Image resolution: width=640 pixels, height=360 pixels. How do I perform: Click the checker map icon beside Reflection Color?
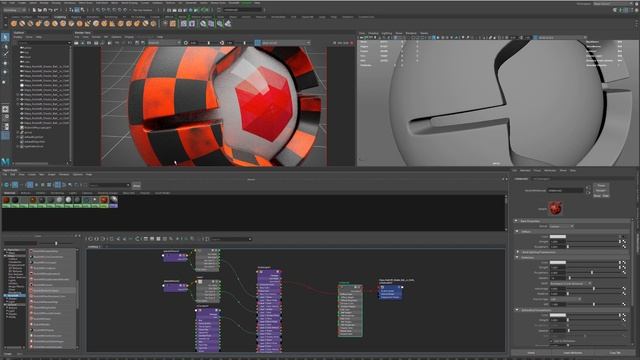pyautogui.click(x=624, y=262)
